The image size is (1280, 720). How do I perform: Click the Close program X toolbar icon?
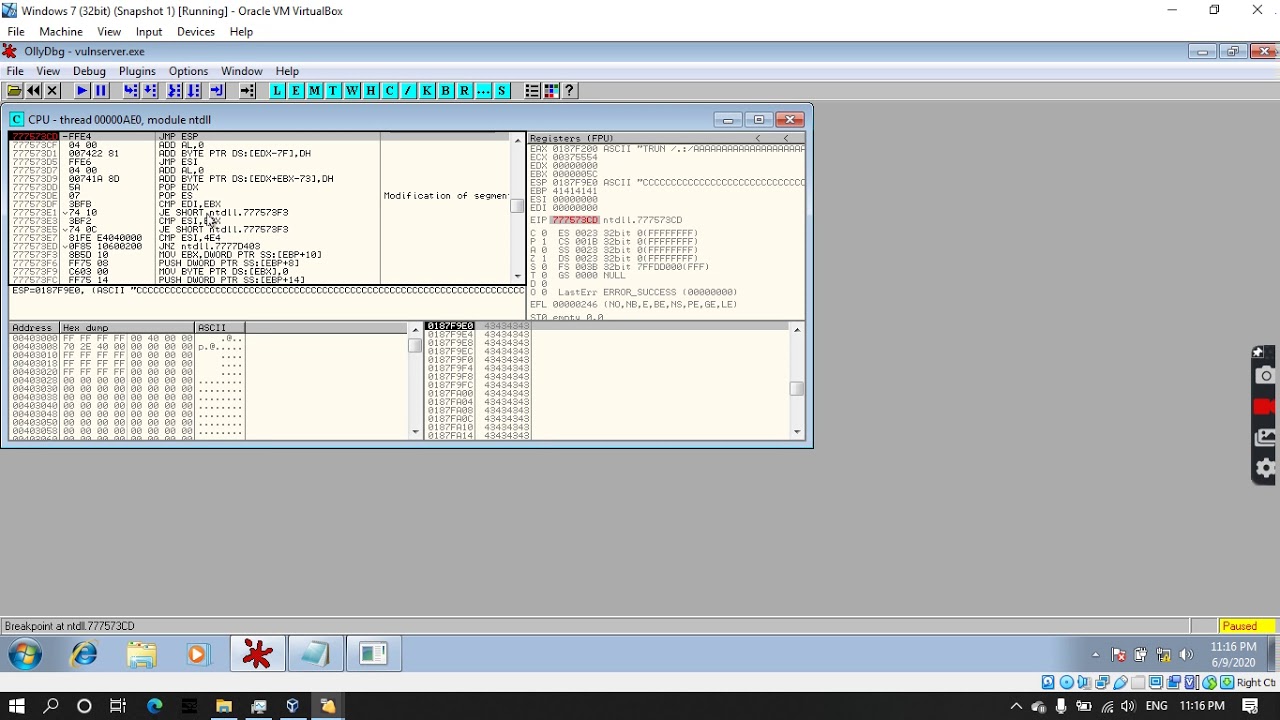pos(52,91)
